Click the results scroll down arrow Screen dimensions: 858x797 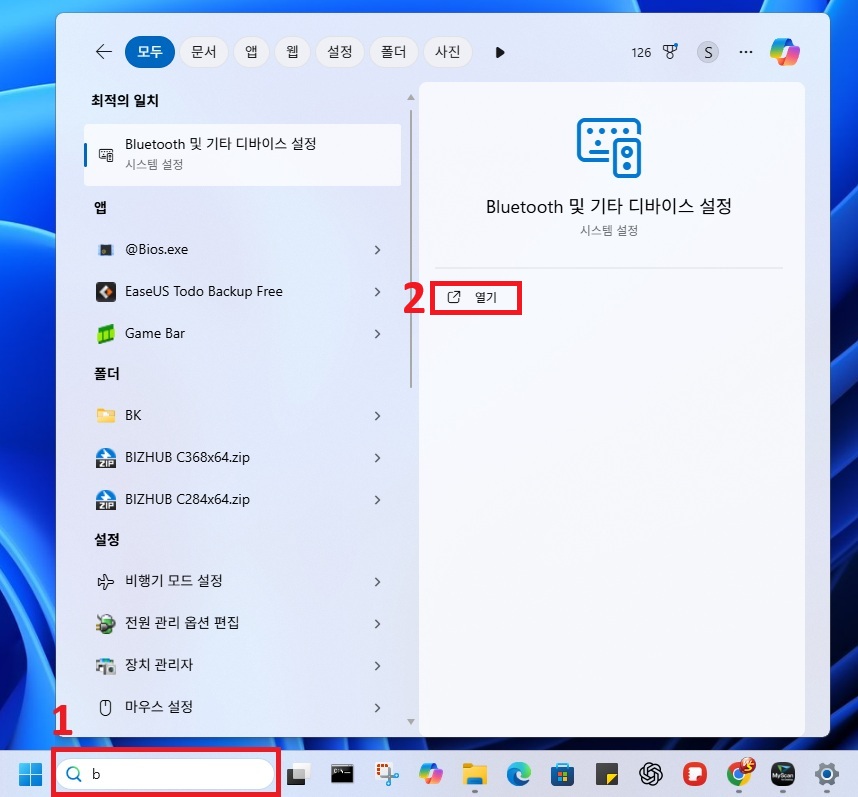411,722
